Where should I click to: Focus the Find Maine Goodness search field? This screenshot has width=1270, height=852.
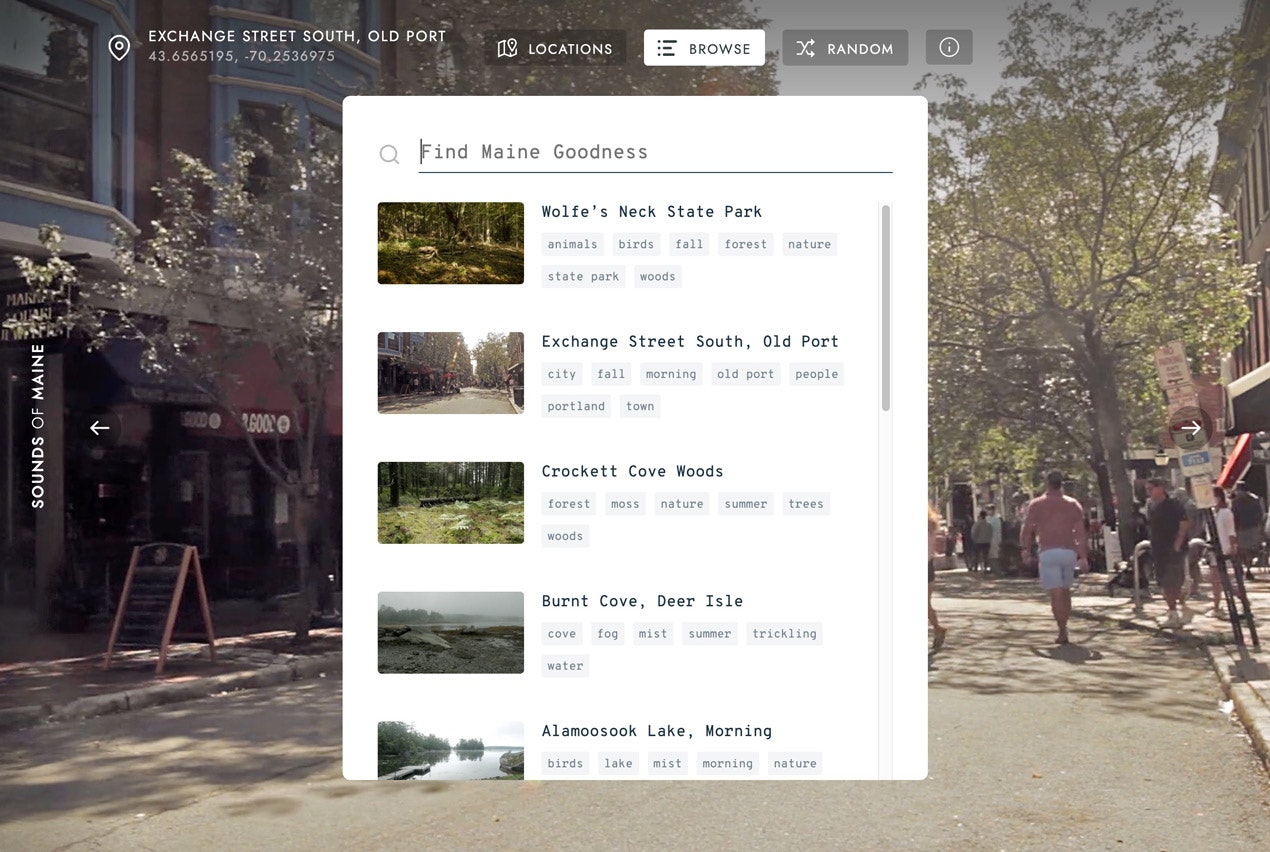coord(655,152)
